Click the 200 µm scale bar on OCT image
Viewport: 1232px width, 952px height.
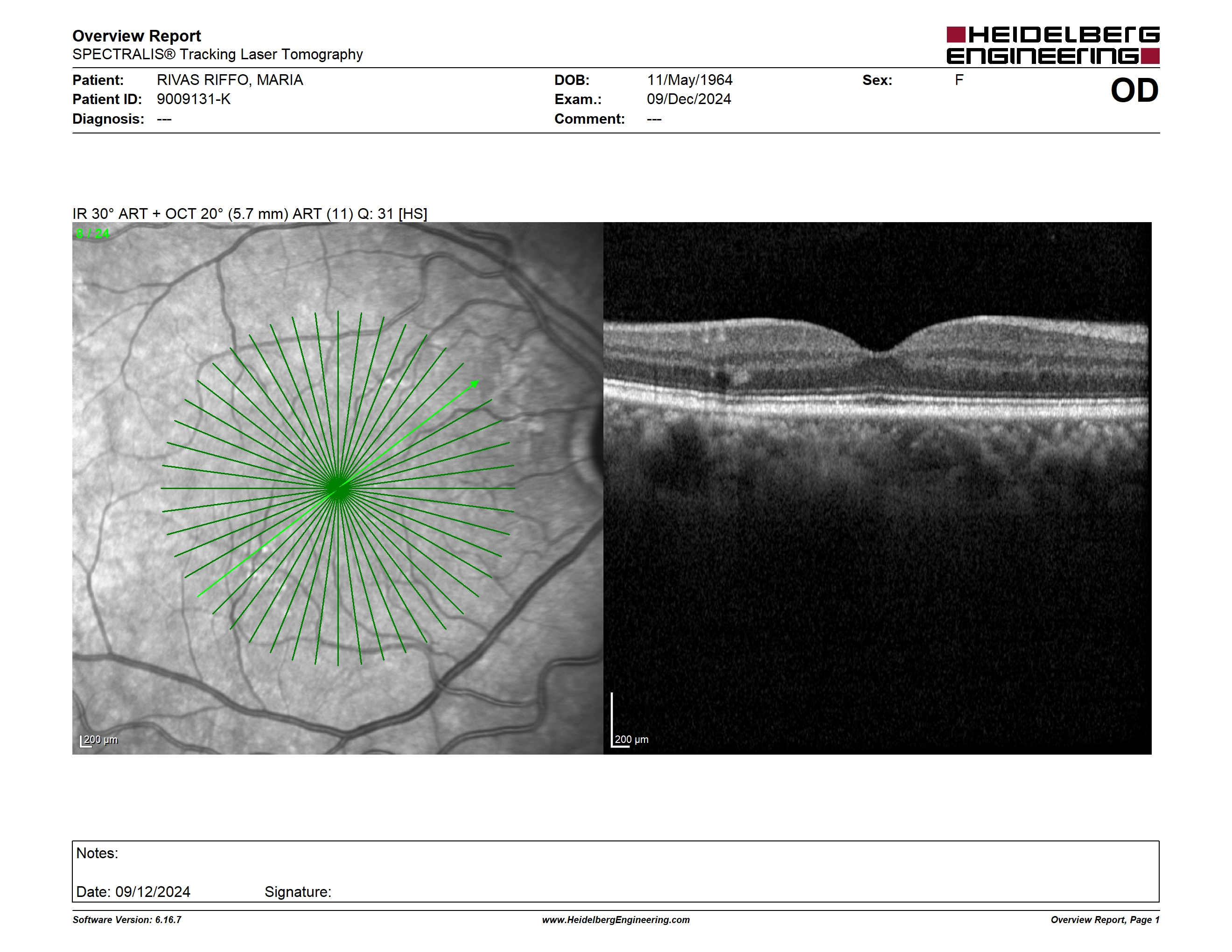pos(630,720)
